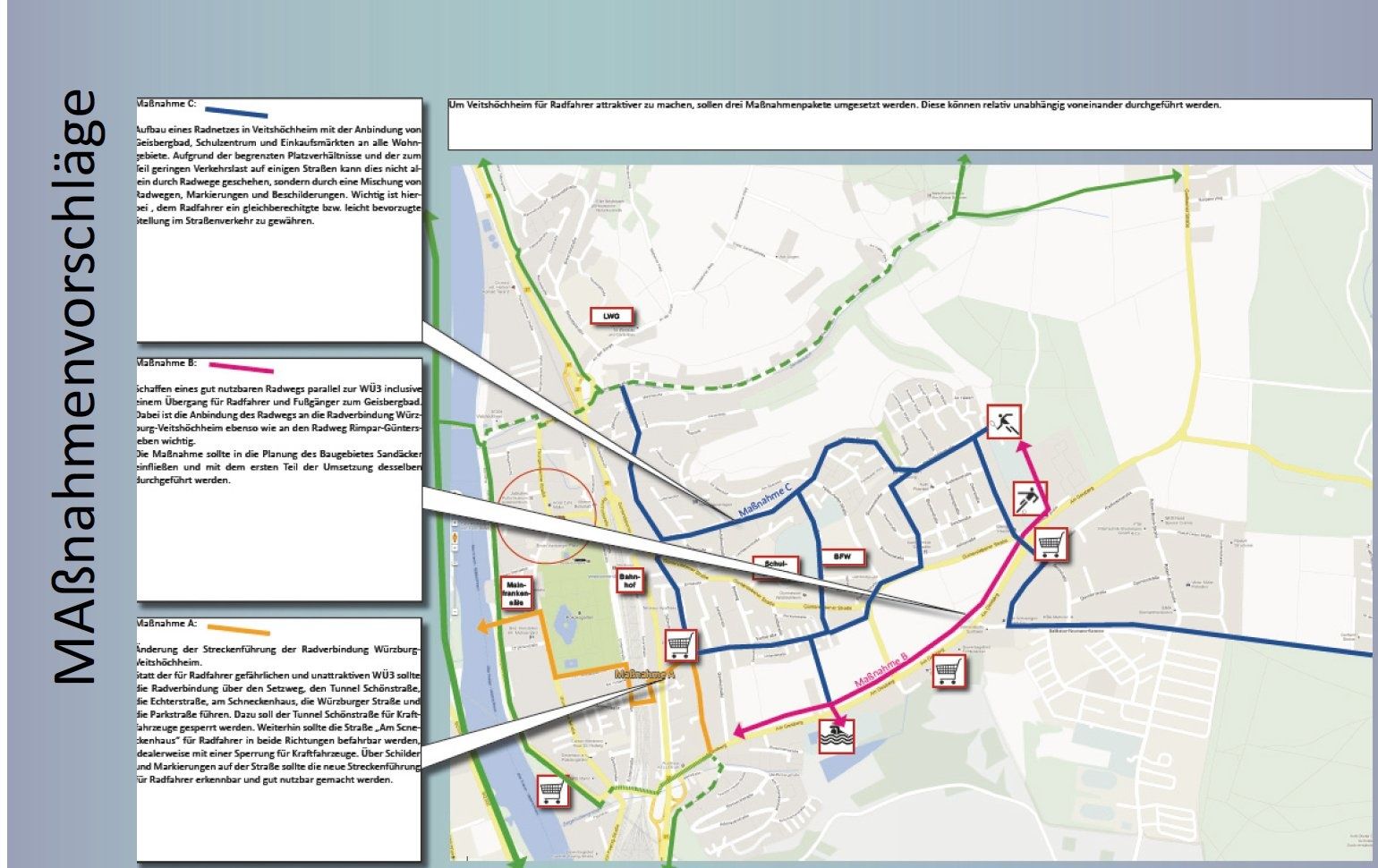Screen dimensions: 1378x868
Task: Click the intro text box above map
Action: coord(909,124)
